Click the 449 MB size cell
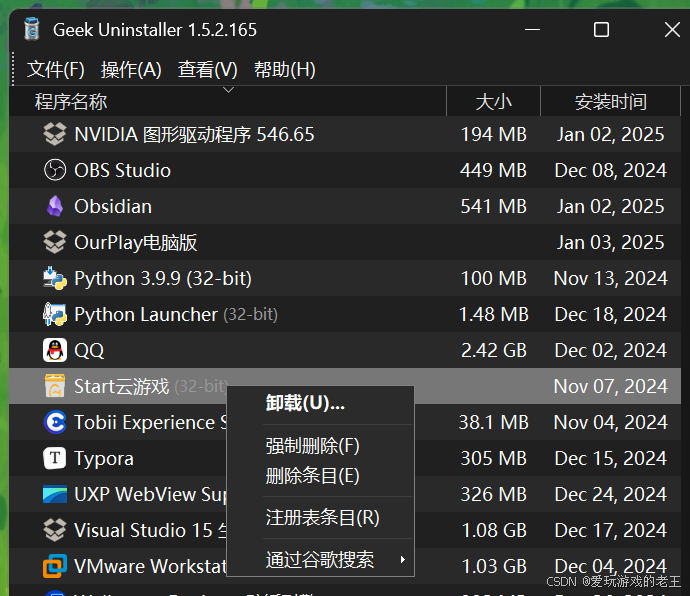690x596 pixels. [x=493, y=170]
